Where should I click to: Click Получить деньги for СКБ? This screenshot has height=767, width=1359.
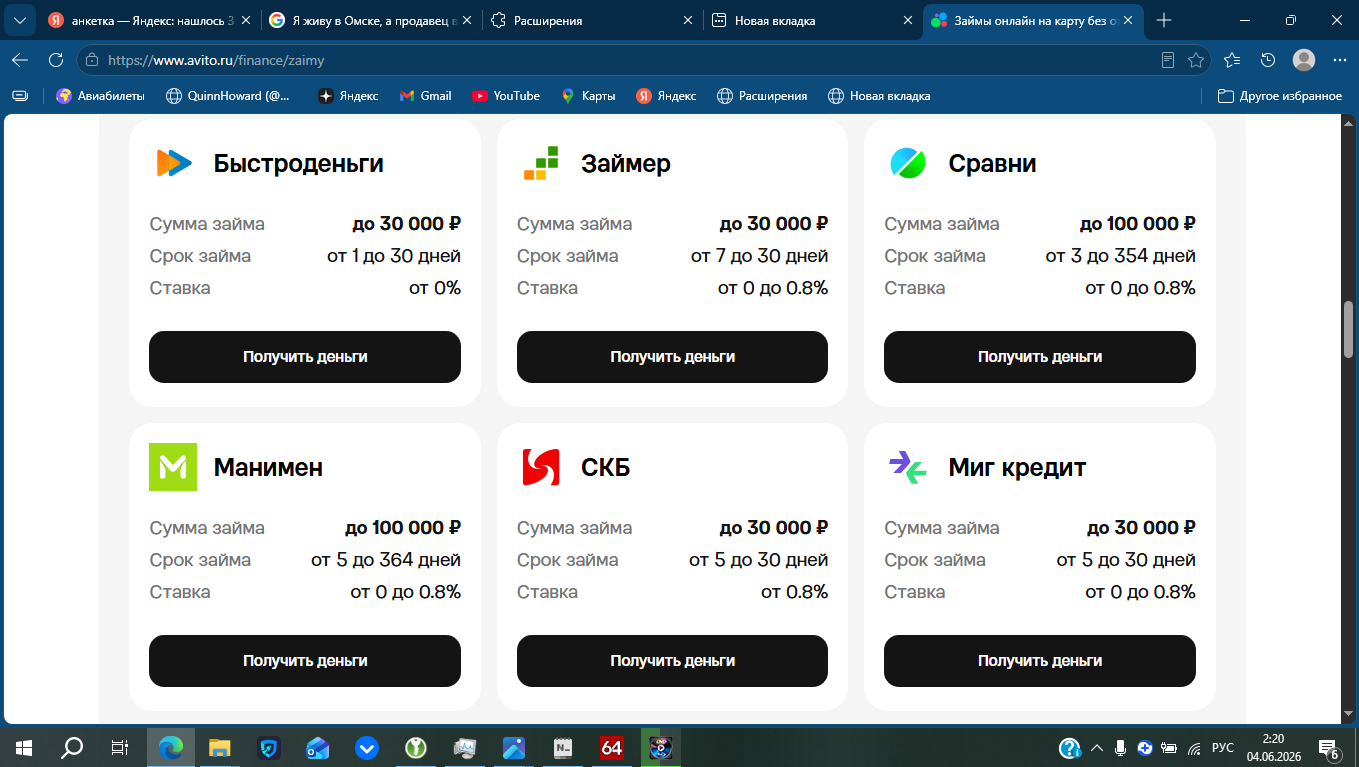tap(672, 660)
